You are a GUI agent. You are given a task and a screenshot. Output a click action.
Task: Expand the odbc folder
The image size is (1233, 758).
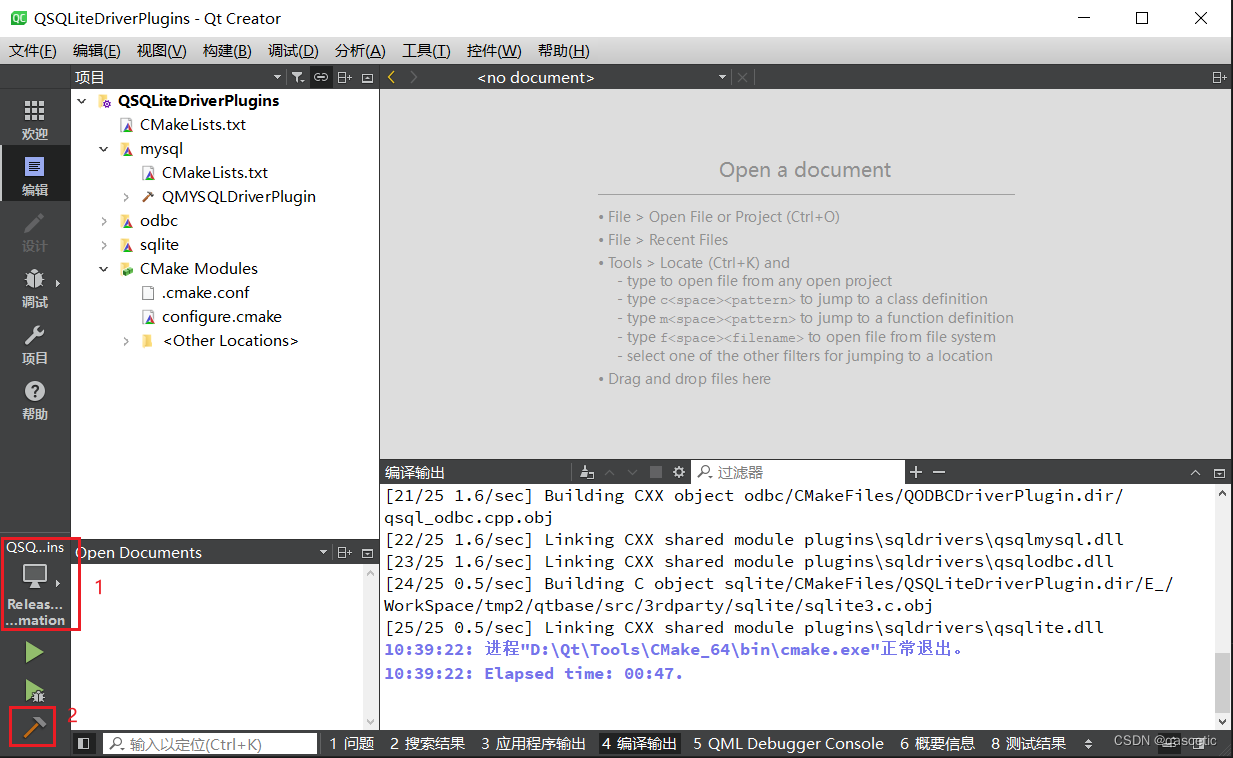[x=104, y=221]
